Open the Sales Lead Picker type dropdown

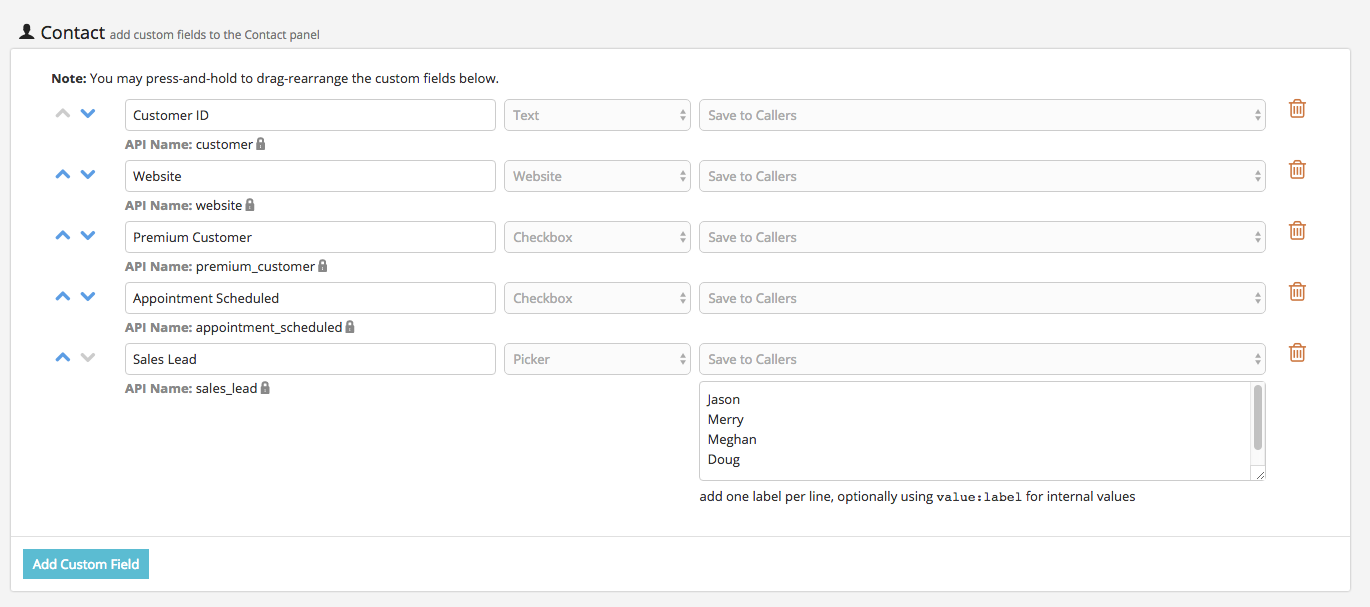597,359
